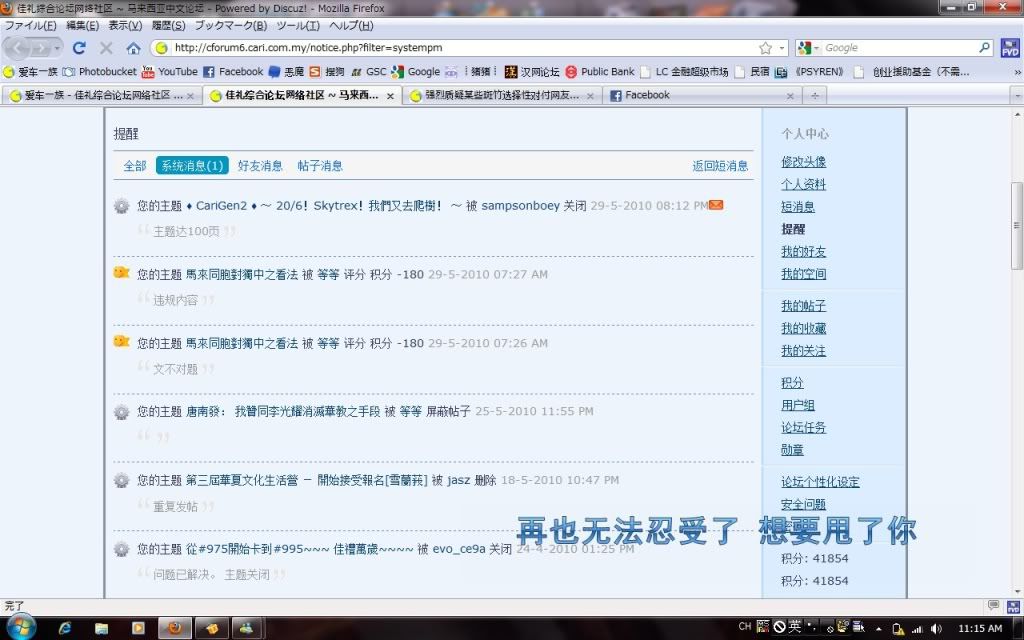Launch Internet Explorer from the taskbar
This screenshot has height=640, width=1024.
point(65,628)
